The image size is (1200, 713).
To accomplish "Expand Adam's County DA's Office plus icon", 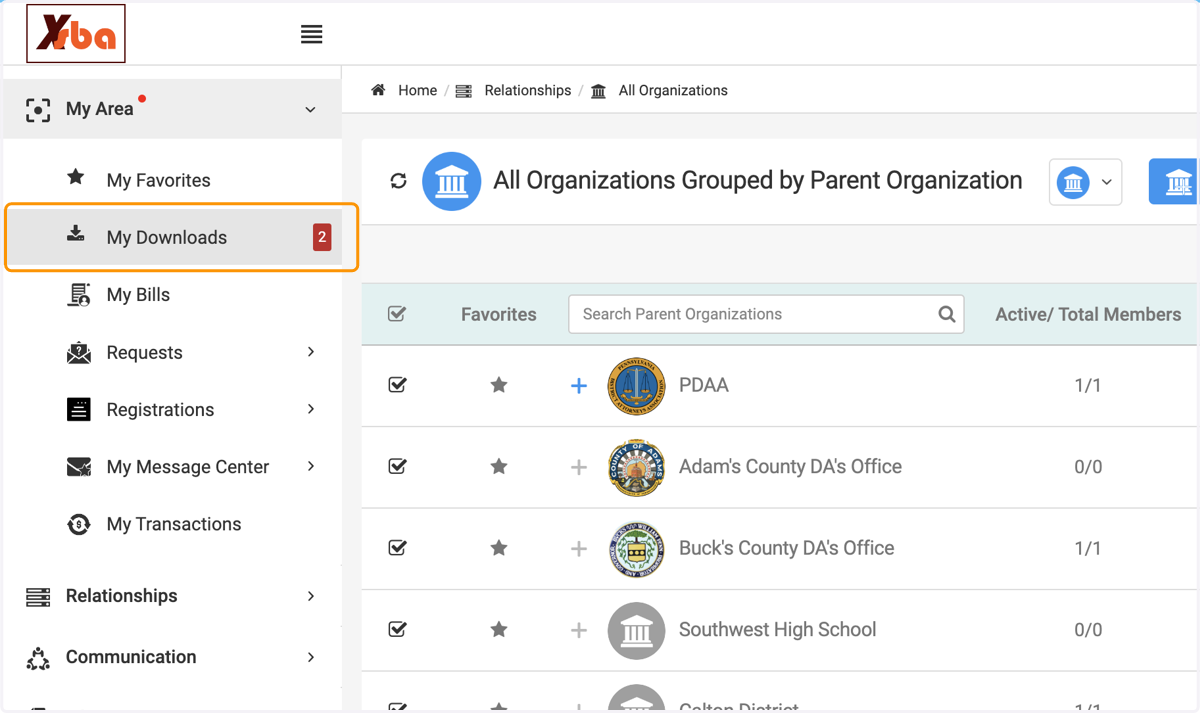I will (578, 467).
